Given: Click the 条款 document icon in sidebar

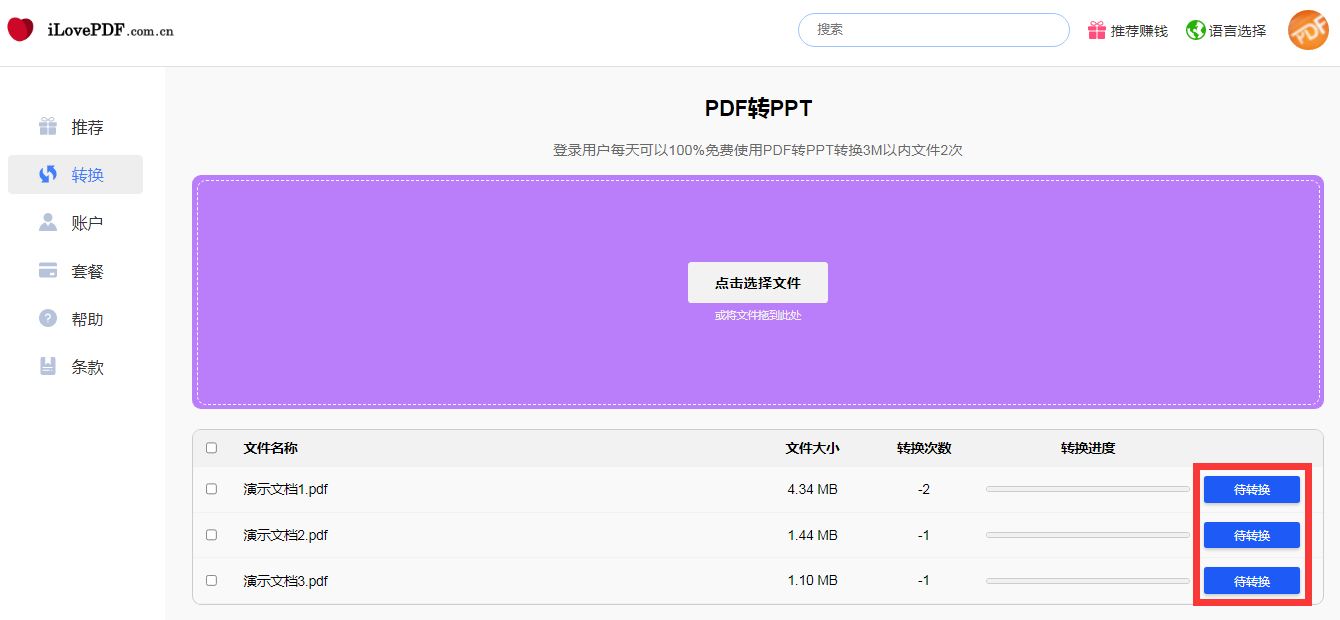Looking at the screenshot, I should pos(48,367).
